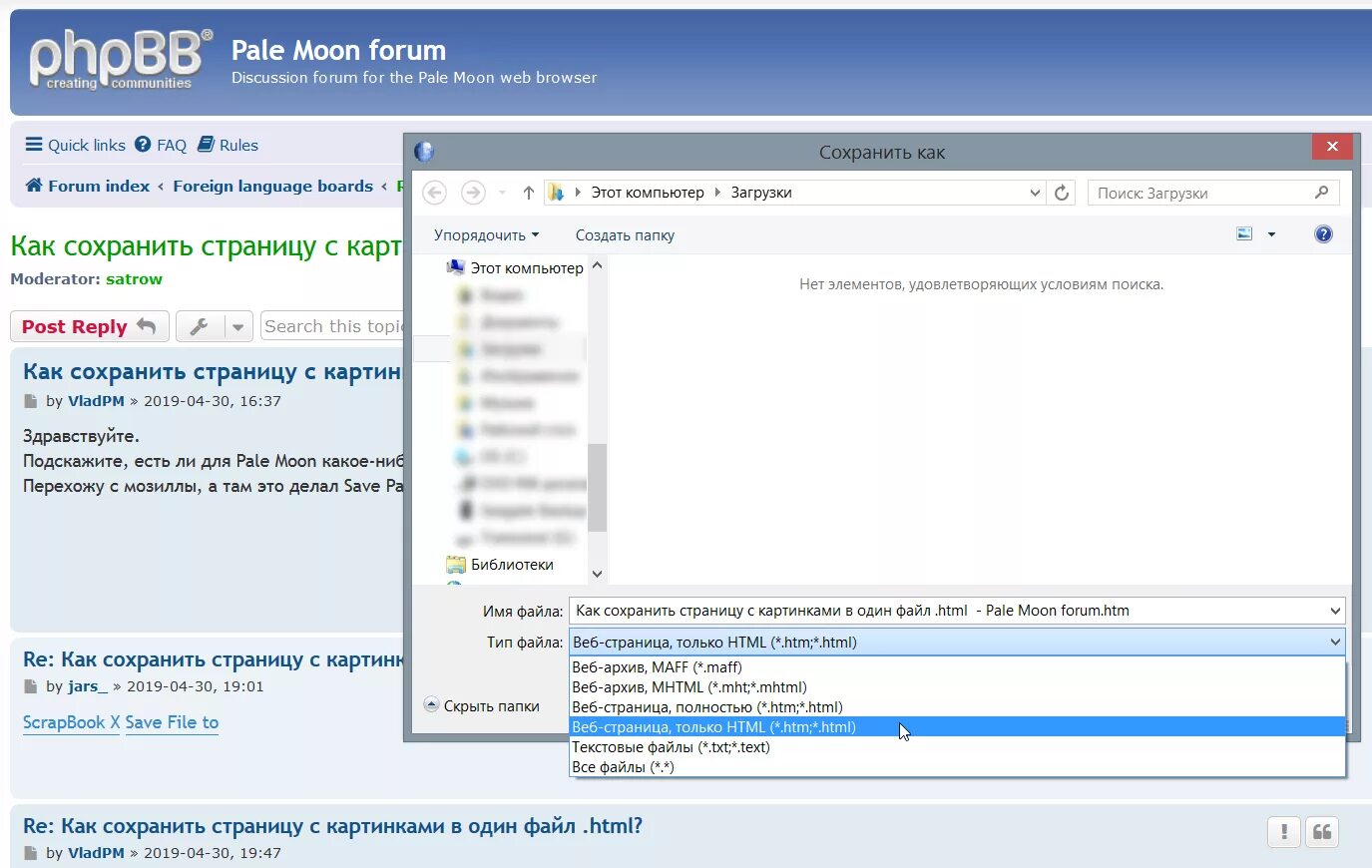Screen dimensions: 1372x868
Task: Click the topic tools wrench icon
Action: pos(200,326)
